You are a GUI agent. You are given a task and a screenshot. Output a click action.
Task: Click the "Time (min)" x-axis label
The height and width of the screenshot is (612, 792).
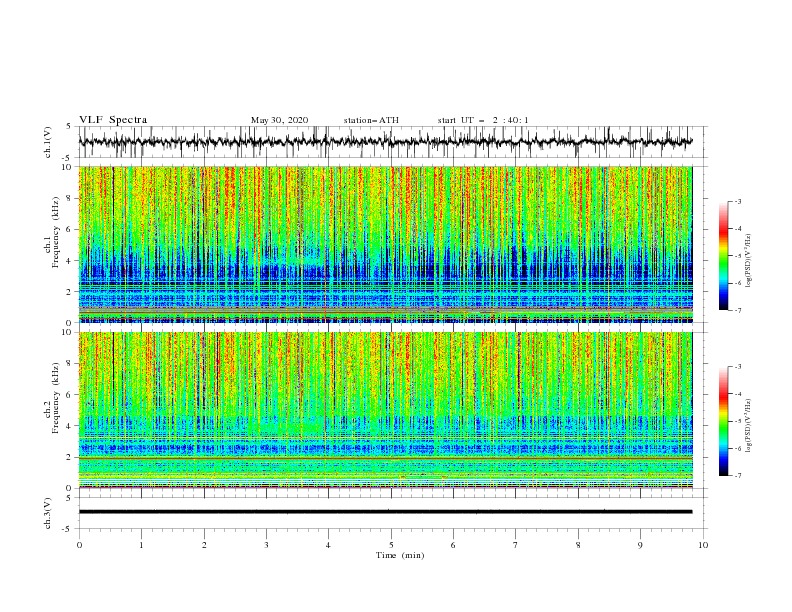tap(400, 555)
